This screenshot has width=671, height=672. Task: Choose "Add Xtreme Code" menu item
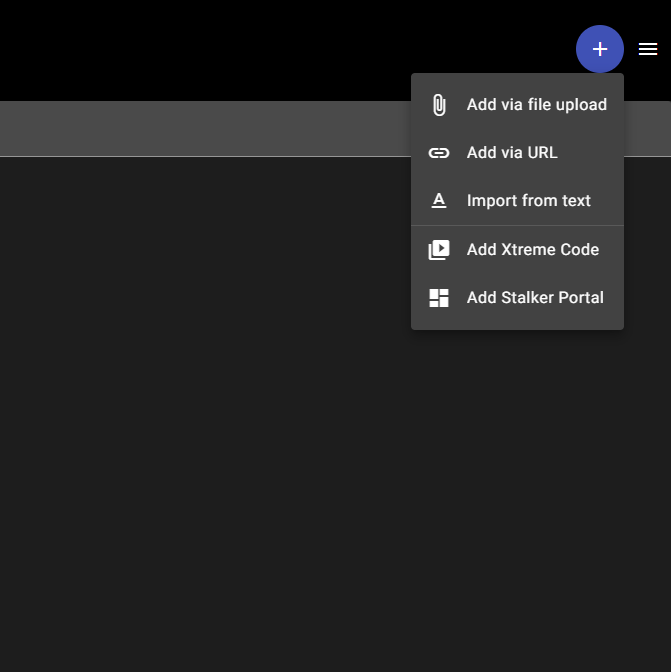[532, 250]
